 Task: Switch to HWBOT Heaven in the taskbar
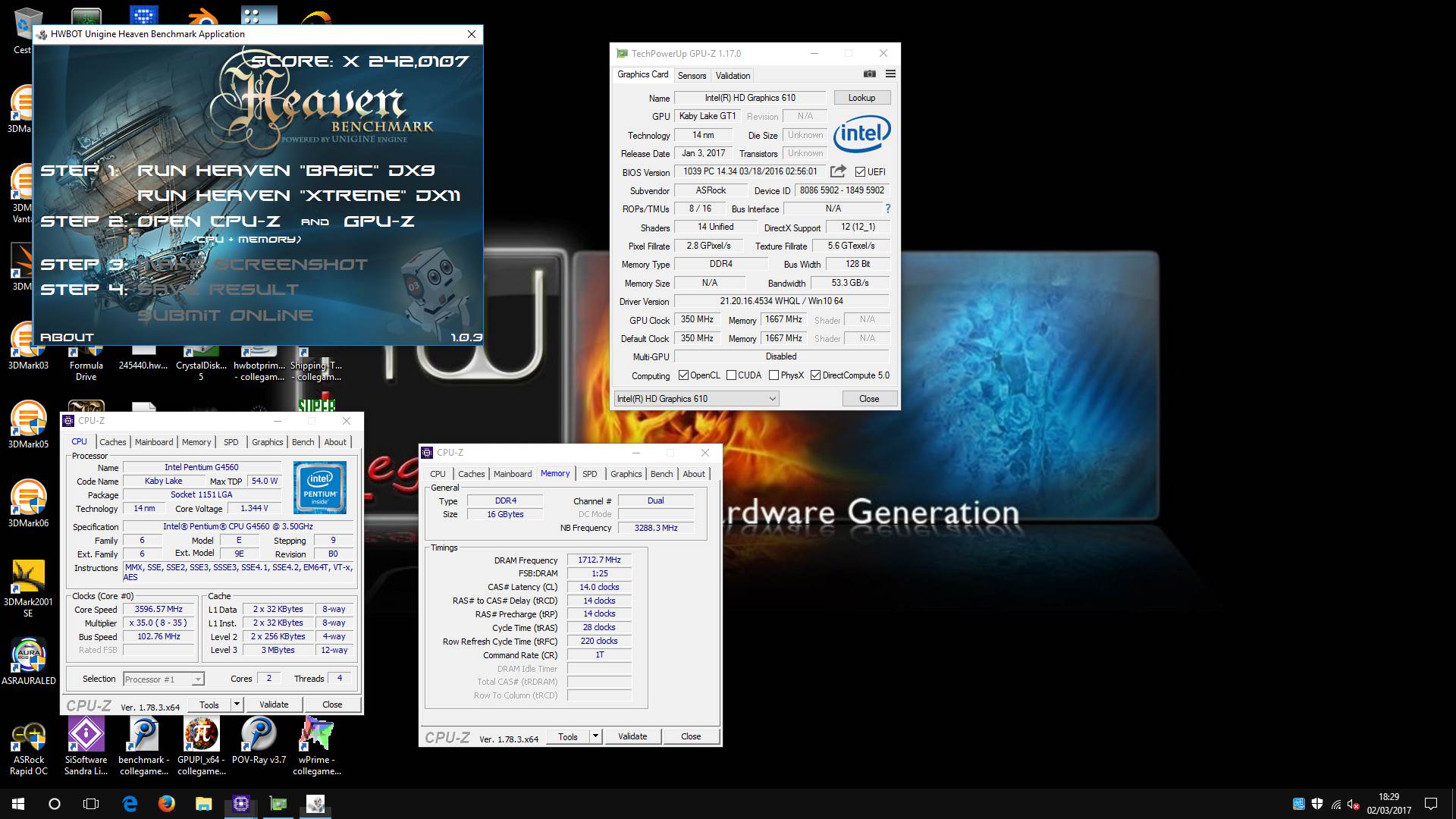315,804
